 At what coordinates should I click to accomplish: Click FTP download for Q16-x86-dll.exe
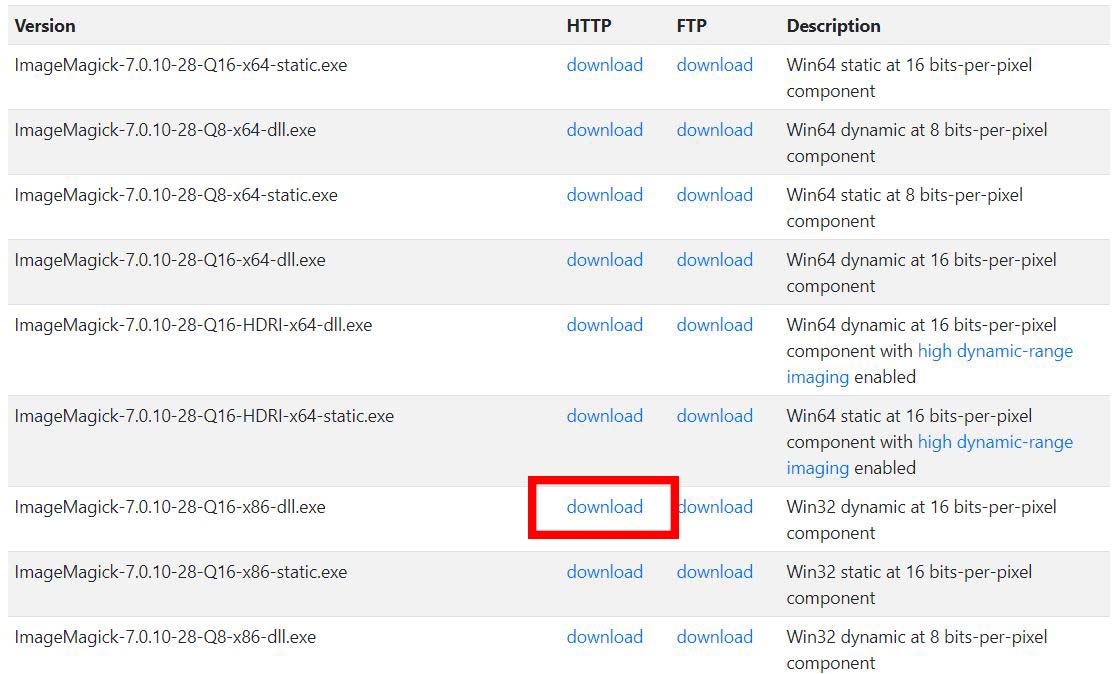pos(714,507)
